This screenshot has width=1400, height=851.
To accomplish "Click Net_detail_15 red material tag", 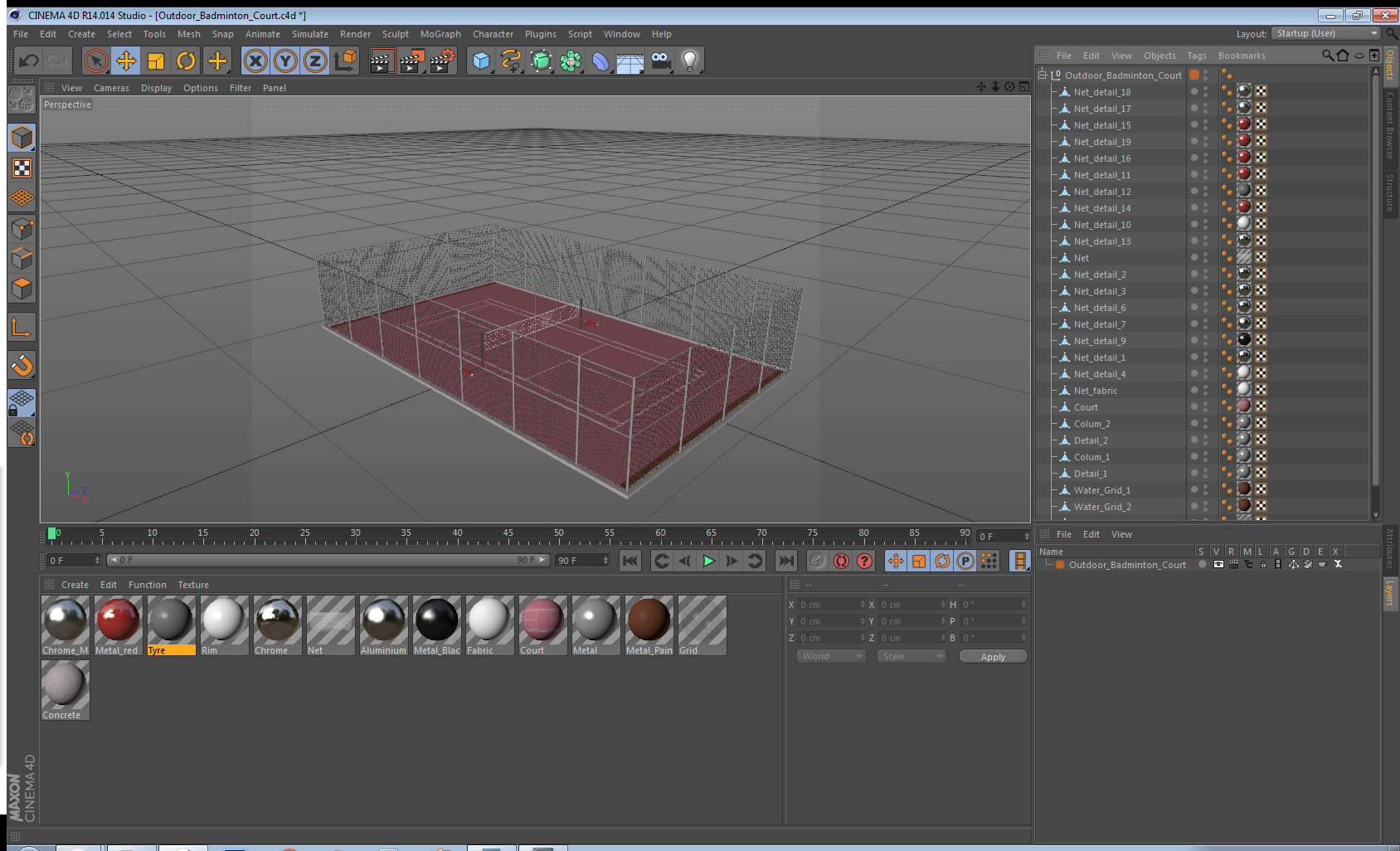I will (1244, 124).
